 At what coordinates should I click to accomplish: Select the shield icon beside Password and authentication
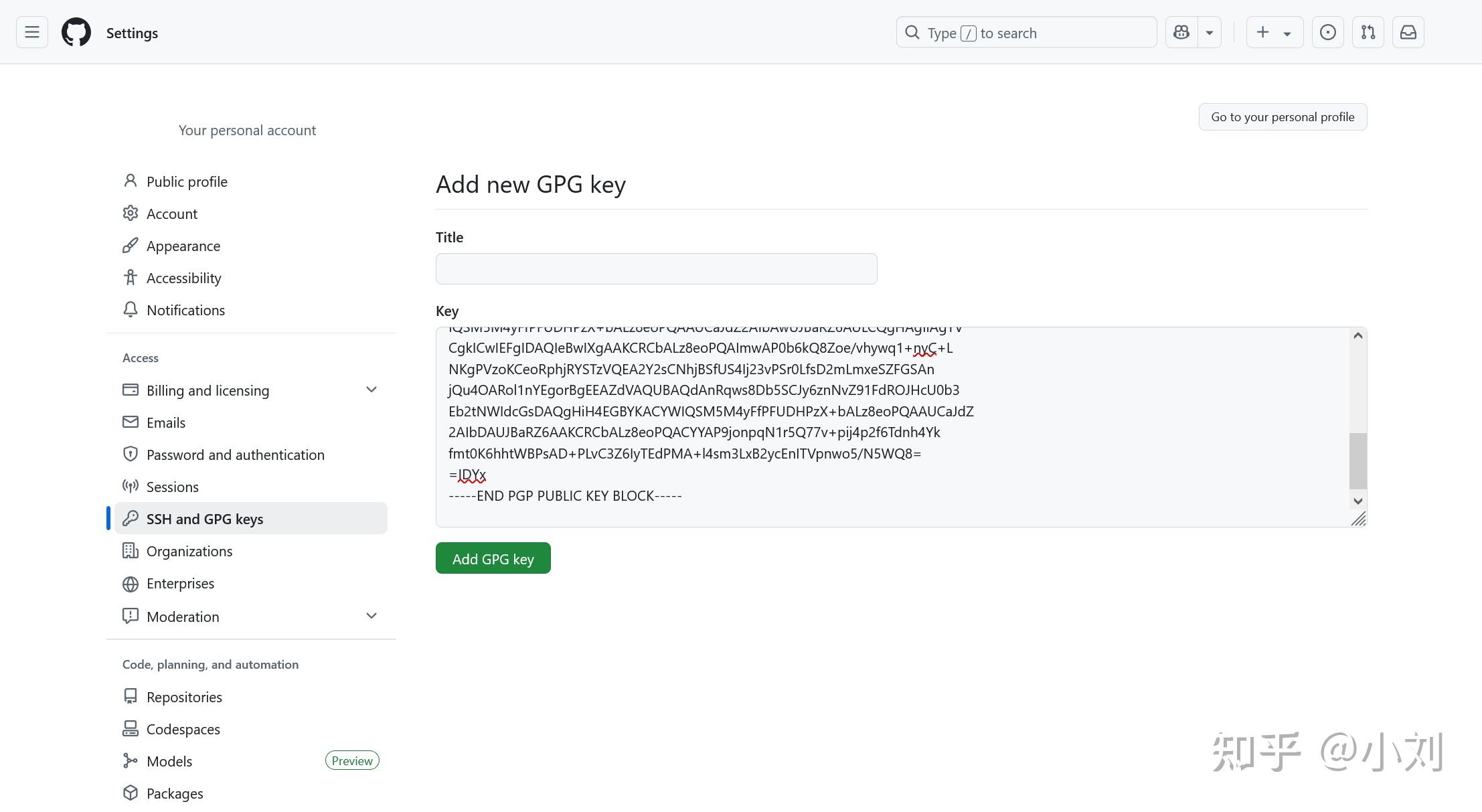coord(130,454)
